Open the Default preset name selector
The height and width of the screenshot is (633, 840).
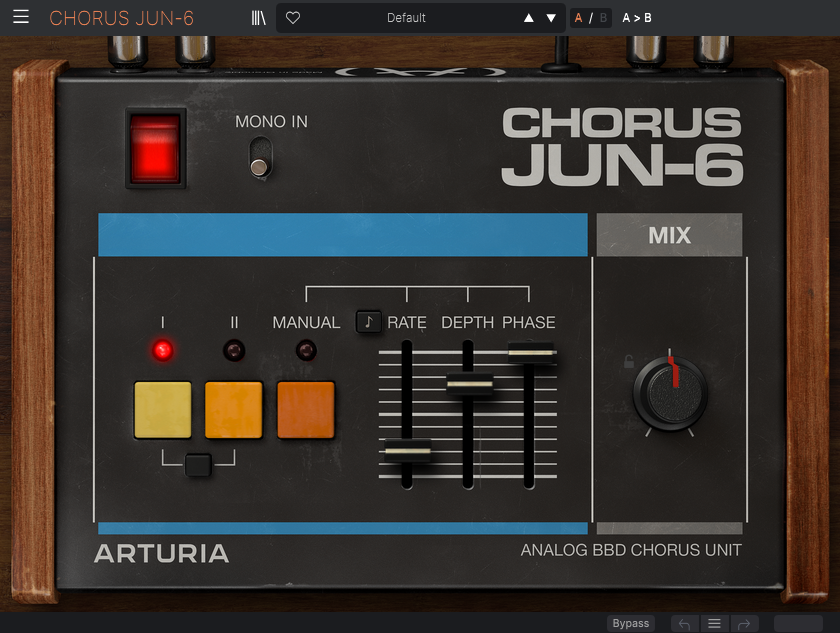point(406,18)
